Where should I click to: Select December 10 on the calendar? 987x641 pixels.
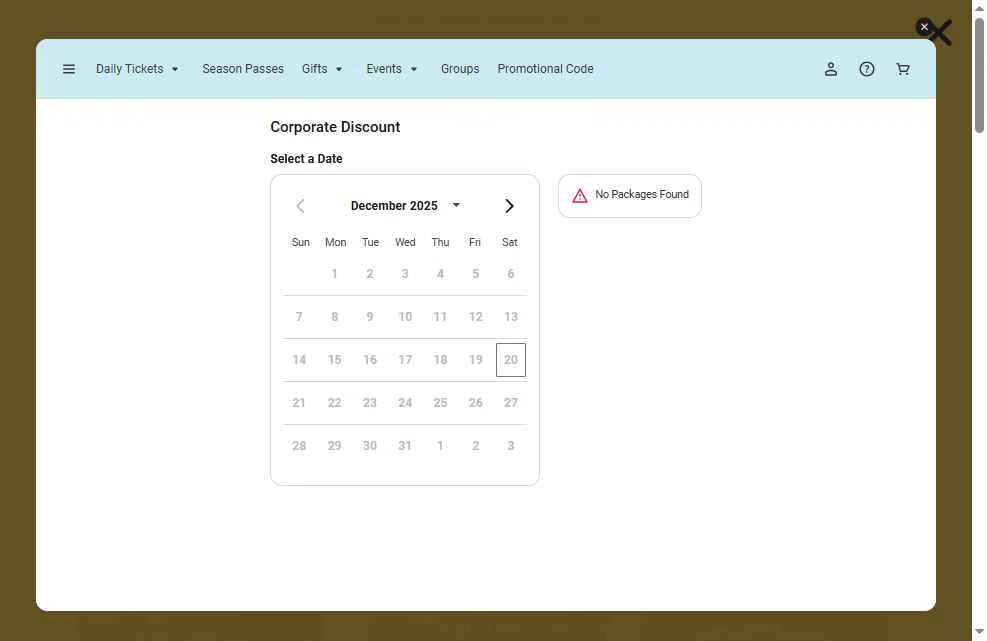(405, 317)
